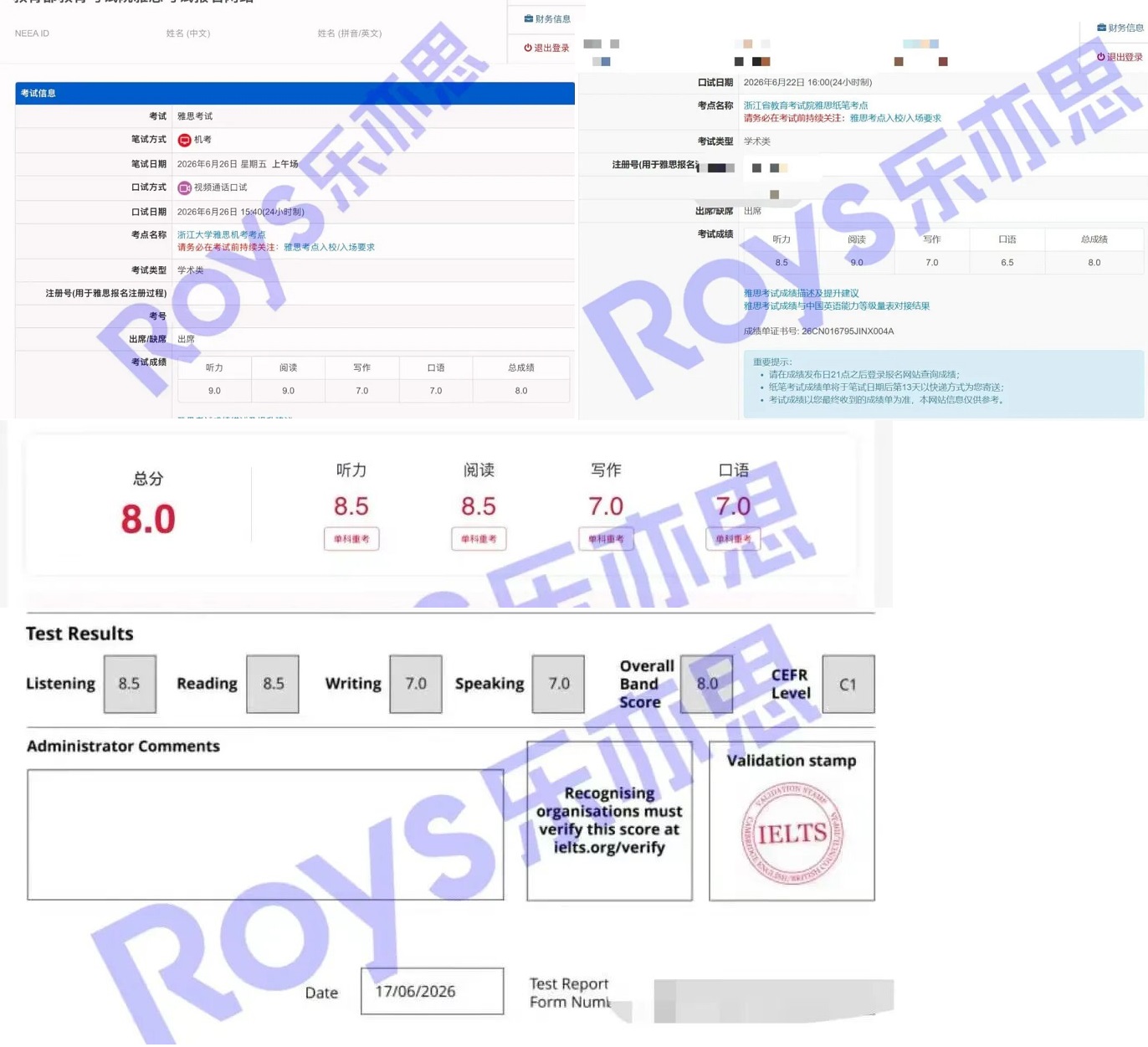Open the 雅思考试成绩描述及提升建议 link
Image resolution: width=1148 pixels, height=1047 pixels.
coord(802,293)
